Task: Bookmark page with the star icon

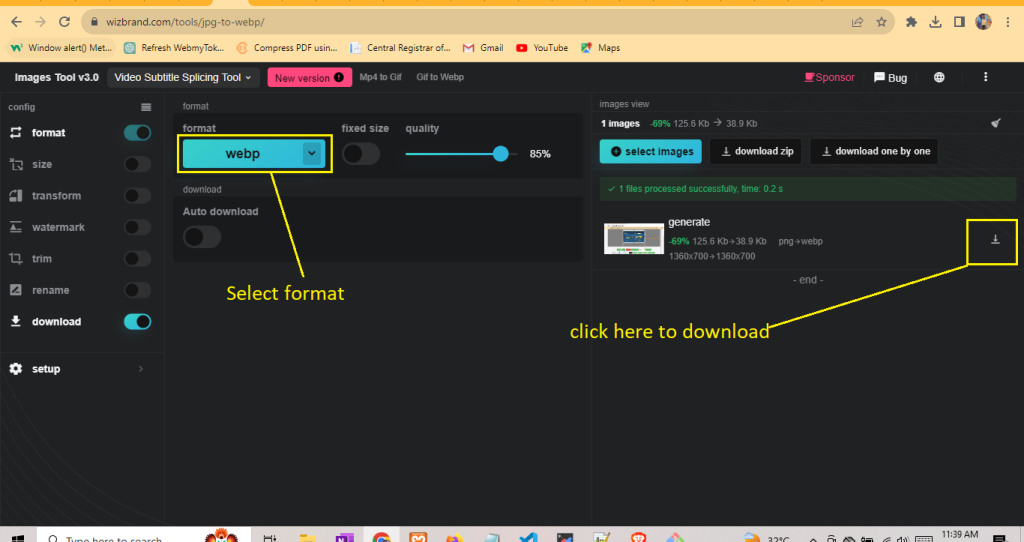Action: (x=881, y=21)
